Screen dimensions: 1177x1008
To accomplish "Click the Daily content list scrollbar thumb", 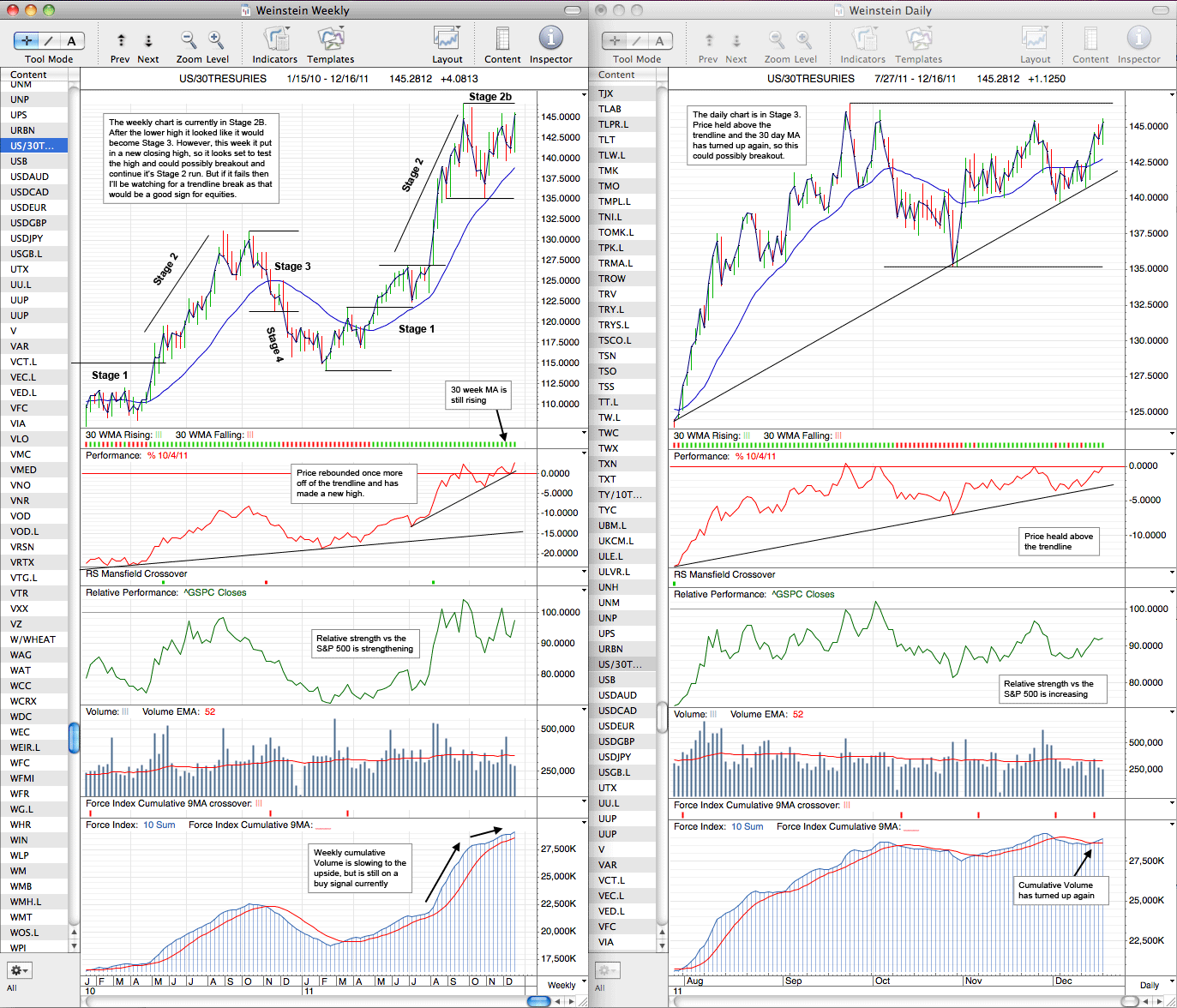I will (662, 717).
